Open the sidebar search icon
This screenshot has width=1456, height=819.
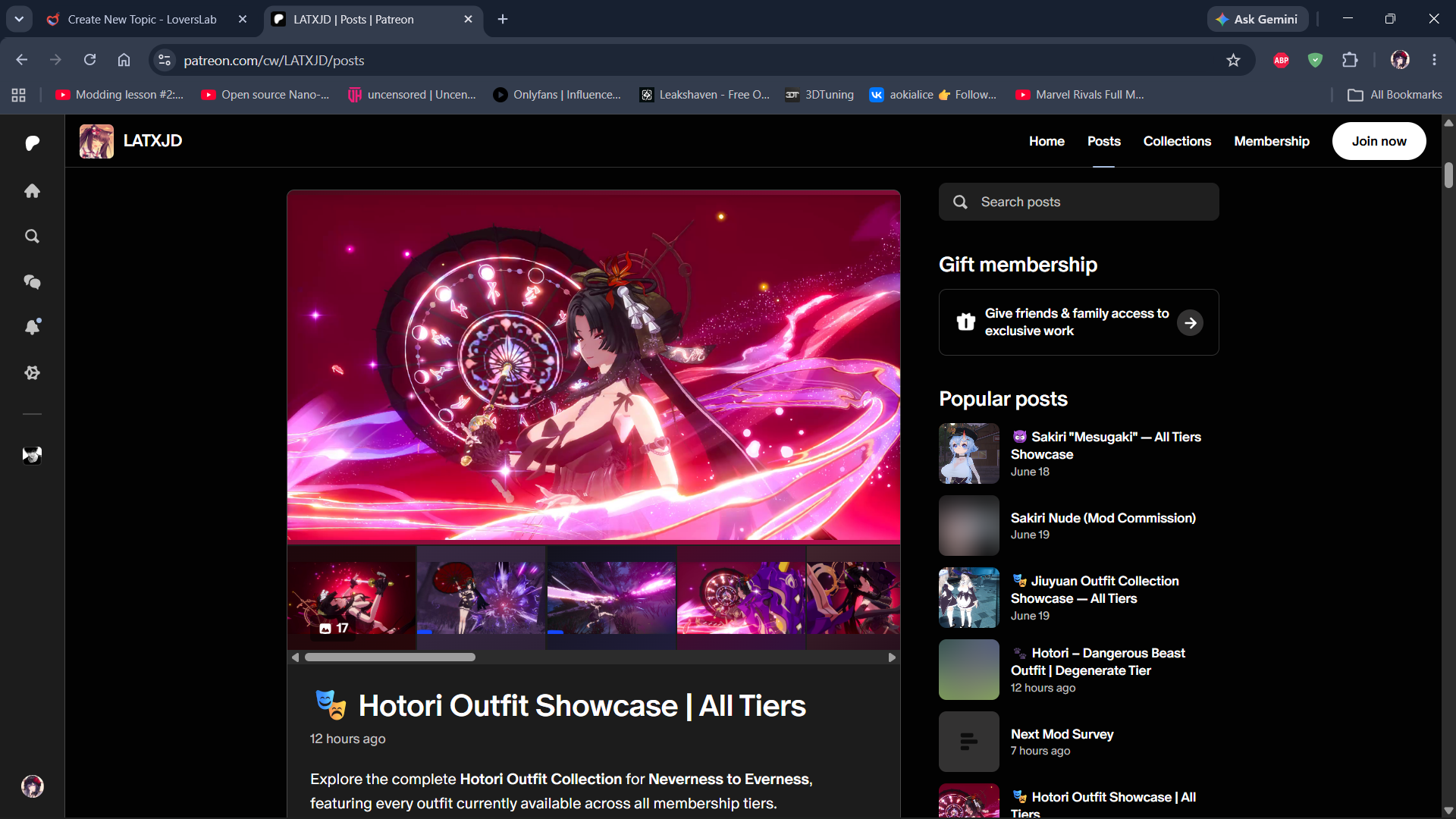32,237
